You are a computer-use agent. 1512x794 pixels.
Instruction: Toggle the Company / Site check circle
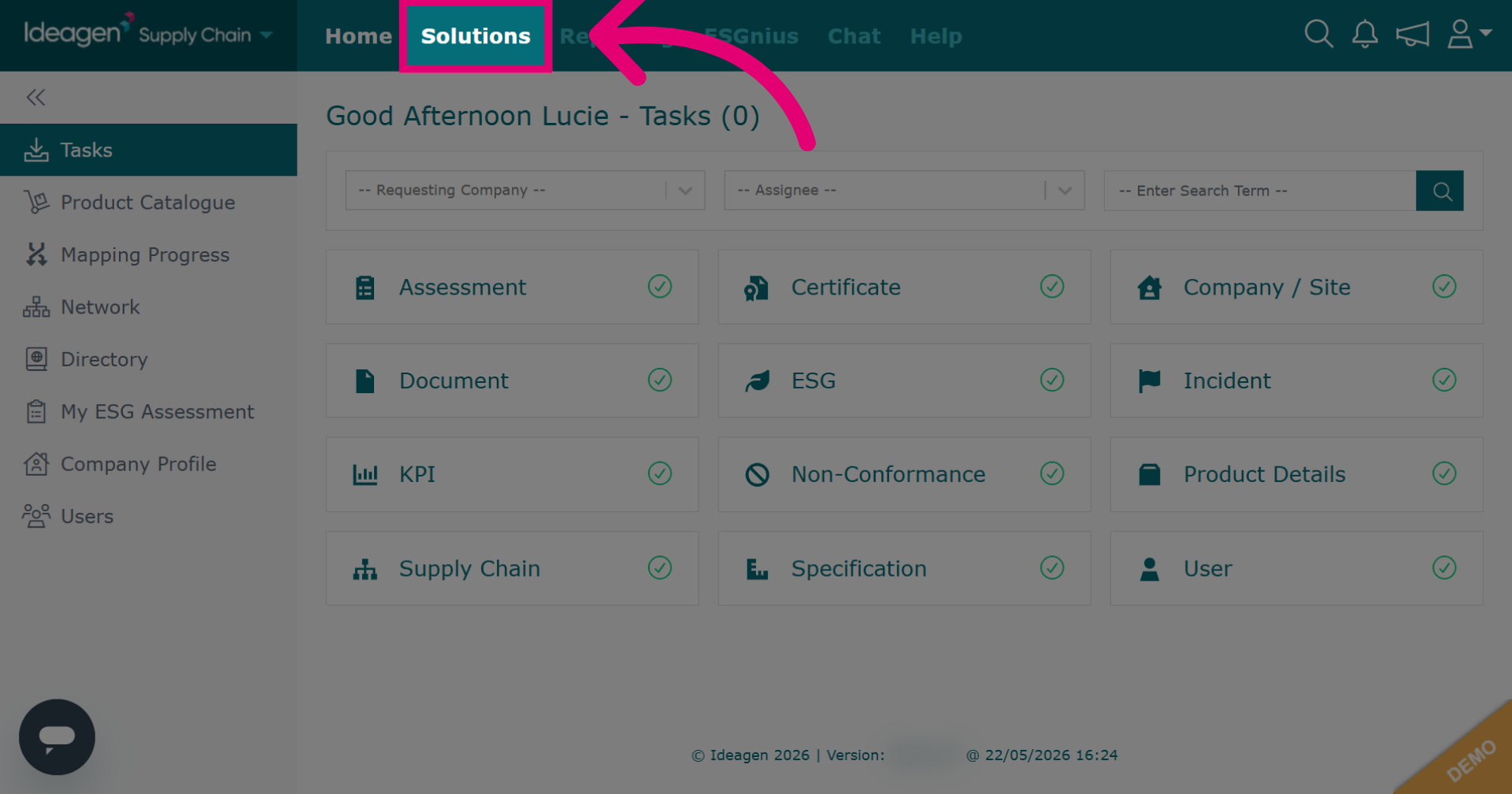click(1444, 286)
